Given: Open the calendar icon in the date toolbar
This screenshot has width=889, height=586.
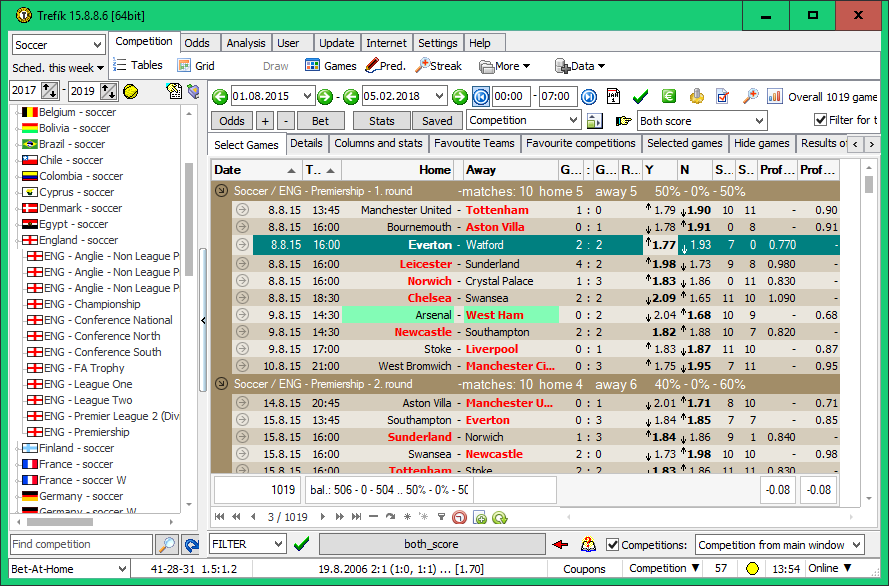Looking at the screenshot, I should [613, 96].
